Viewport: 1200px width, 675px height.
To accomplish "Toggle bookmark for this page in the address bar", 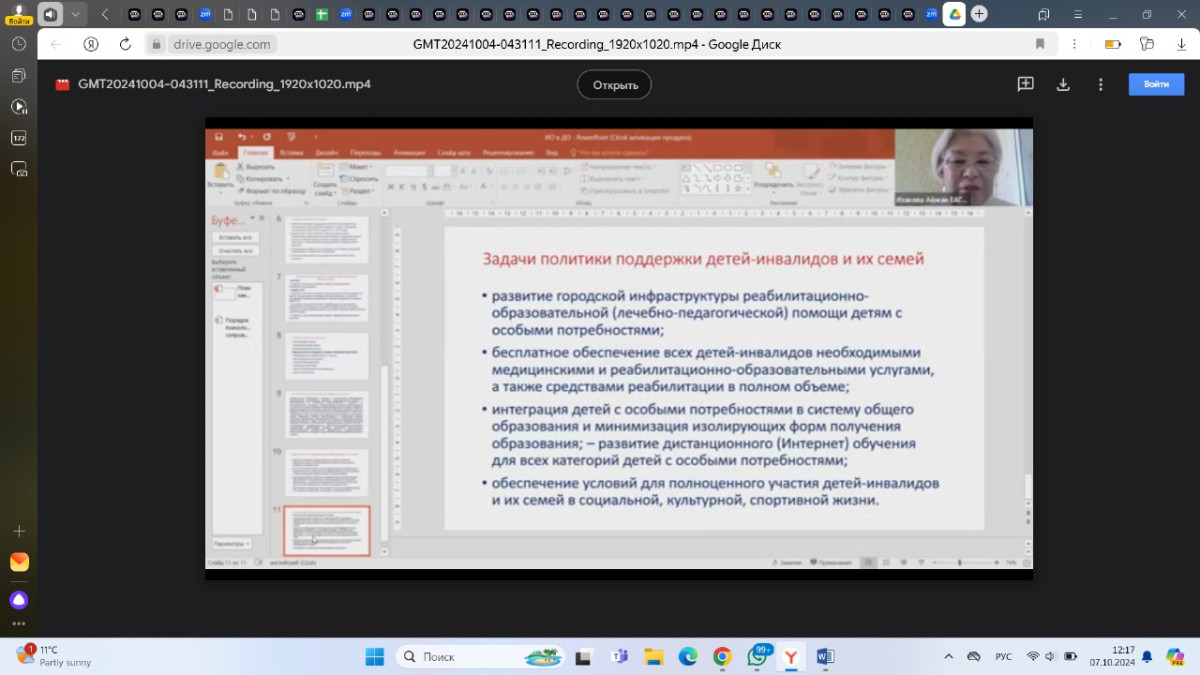I will pos(1040,44).
